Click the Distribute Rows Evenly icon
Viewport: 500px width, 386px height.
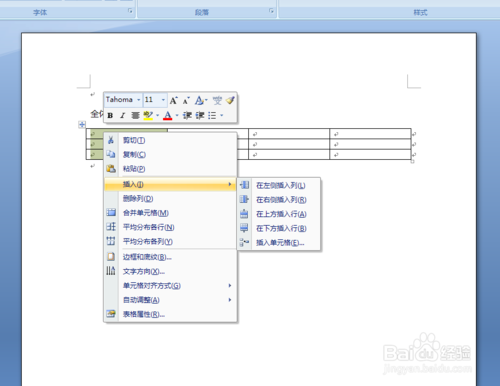(x=111, y=227)
